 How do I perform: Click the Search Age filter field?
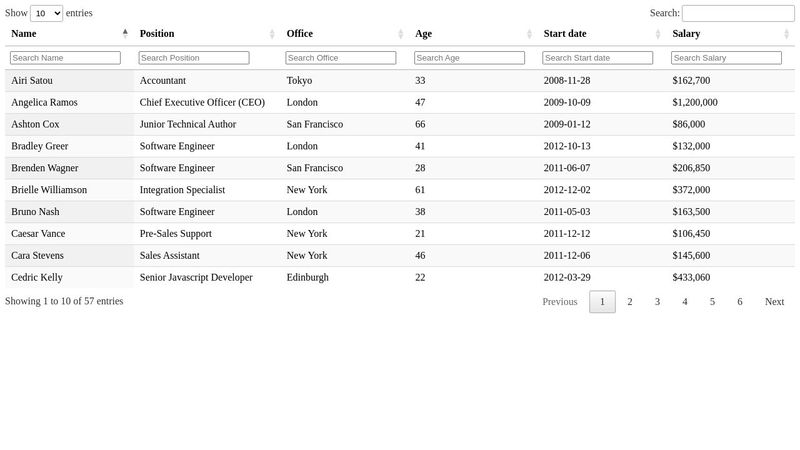tap(469, 58)
